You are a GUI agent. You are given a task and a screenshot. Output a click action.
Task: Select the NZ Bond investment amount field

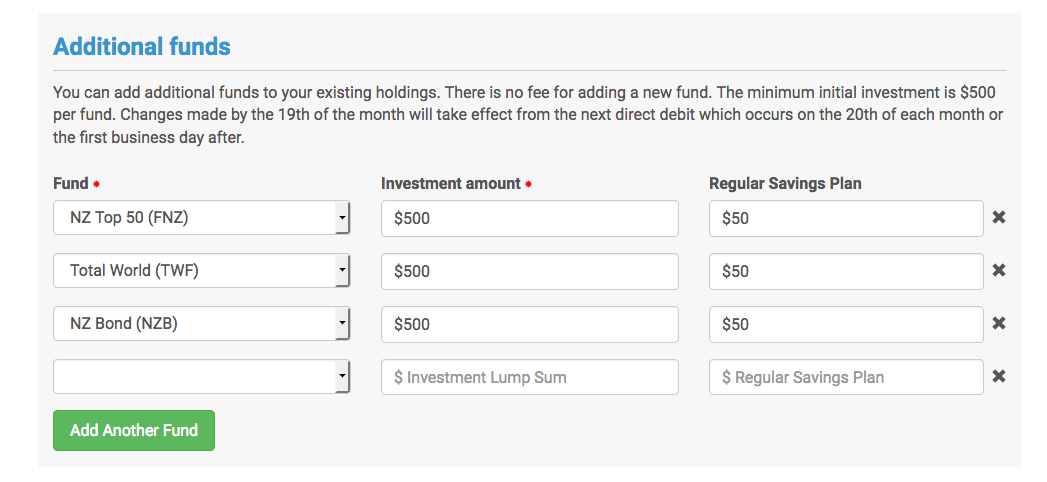tap(529, 324)
